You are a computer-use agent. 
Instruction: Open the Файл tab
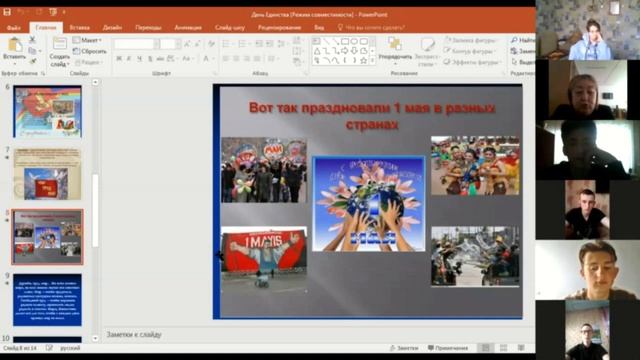pyautogui.click(x=13, y=28)
